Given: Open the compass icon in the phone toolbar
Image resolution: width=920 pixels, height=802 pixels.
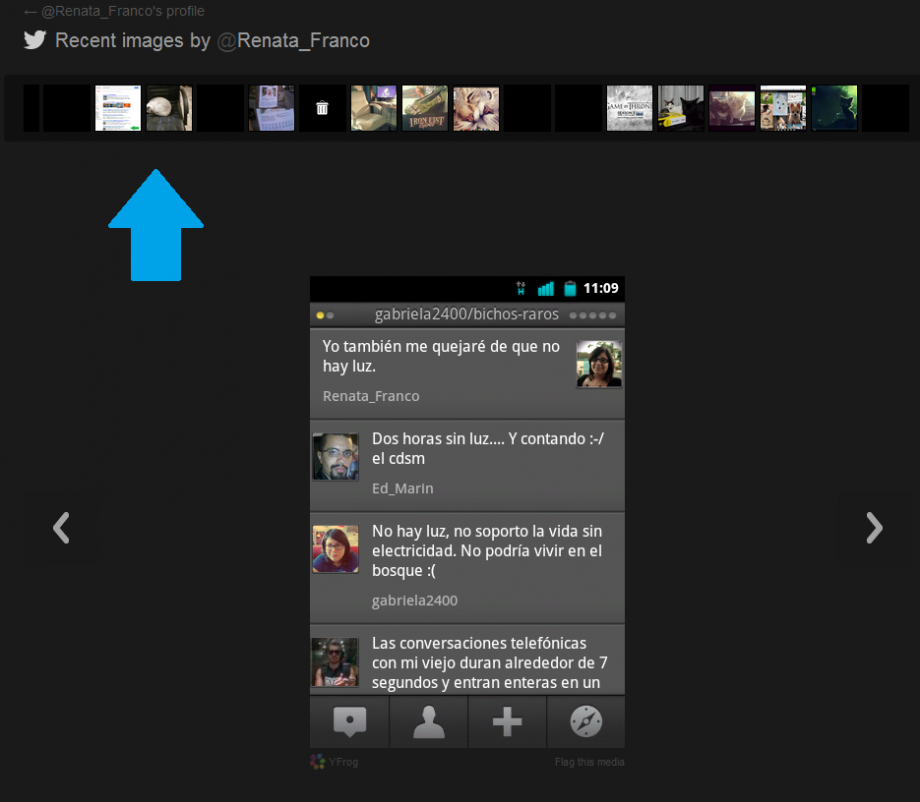Looking at the screenshot, I should [586, 721].
